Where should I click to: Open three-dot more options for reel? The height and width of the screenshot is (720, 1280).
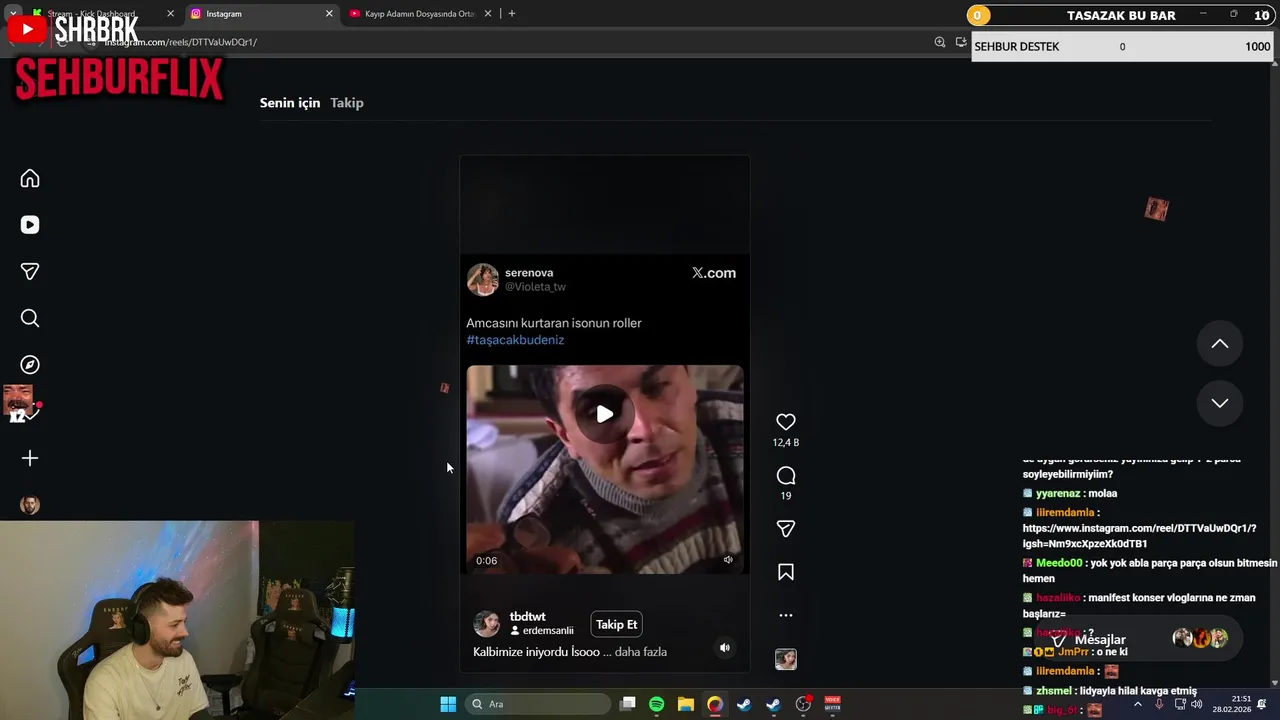pyautogui.click(x=786, y=616)
